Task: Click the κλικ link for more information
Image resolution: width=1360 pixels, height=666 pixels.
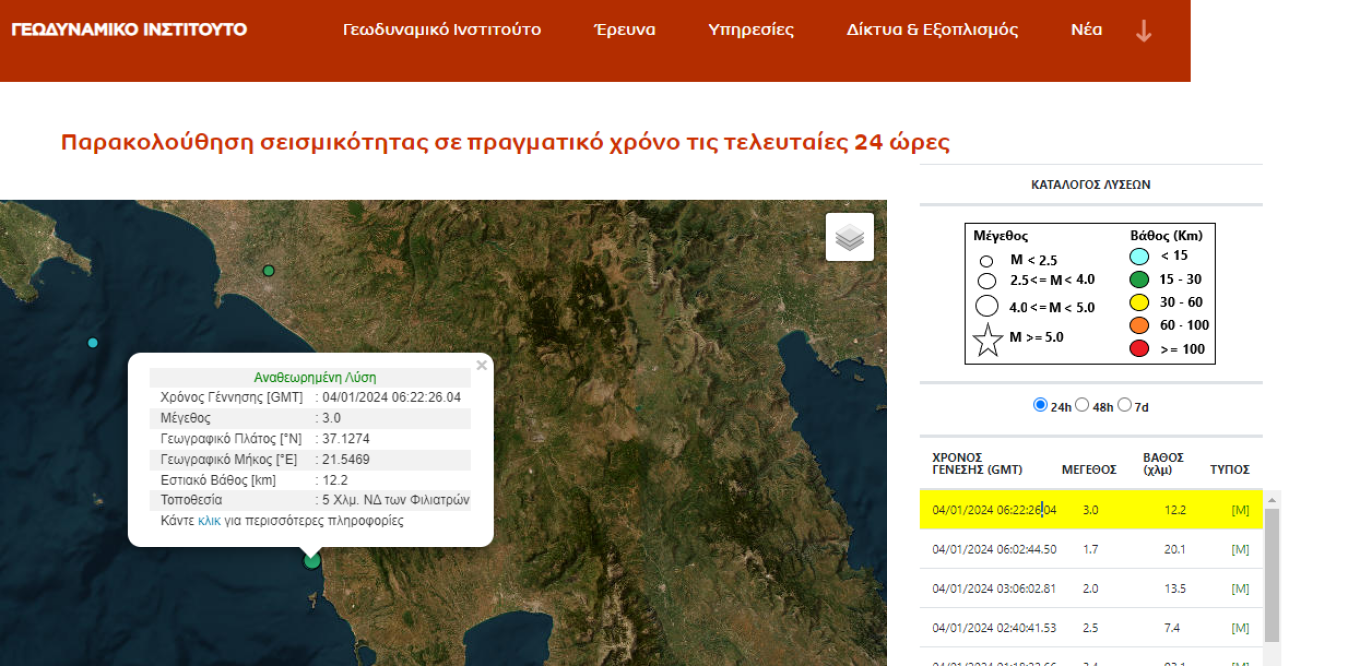Action: click(x=209, y=521)
